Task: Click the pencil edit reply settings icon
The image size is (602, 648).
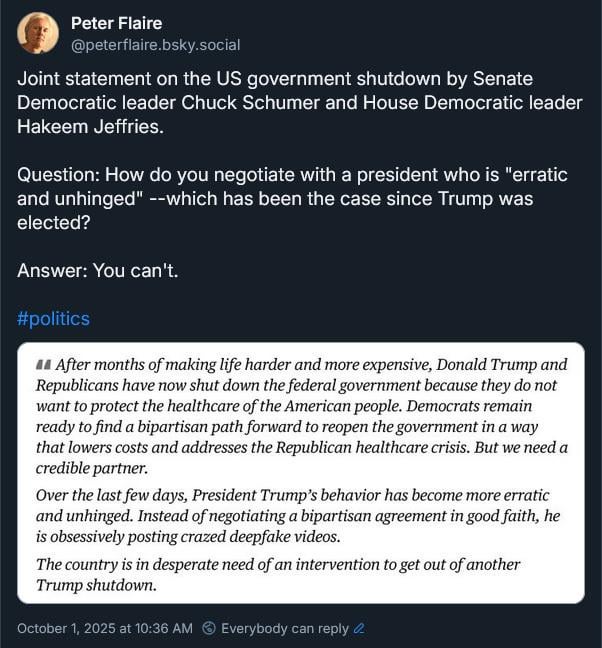Action: point(359,628)
